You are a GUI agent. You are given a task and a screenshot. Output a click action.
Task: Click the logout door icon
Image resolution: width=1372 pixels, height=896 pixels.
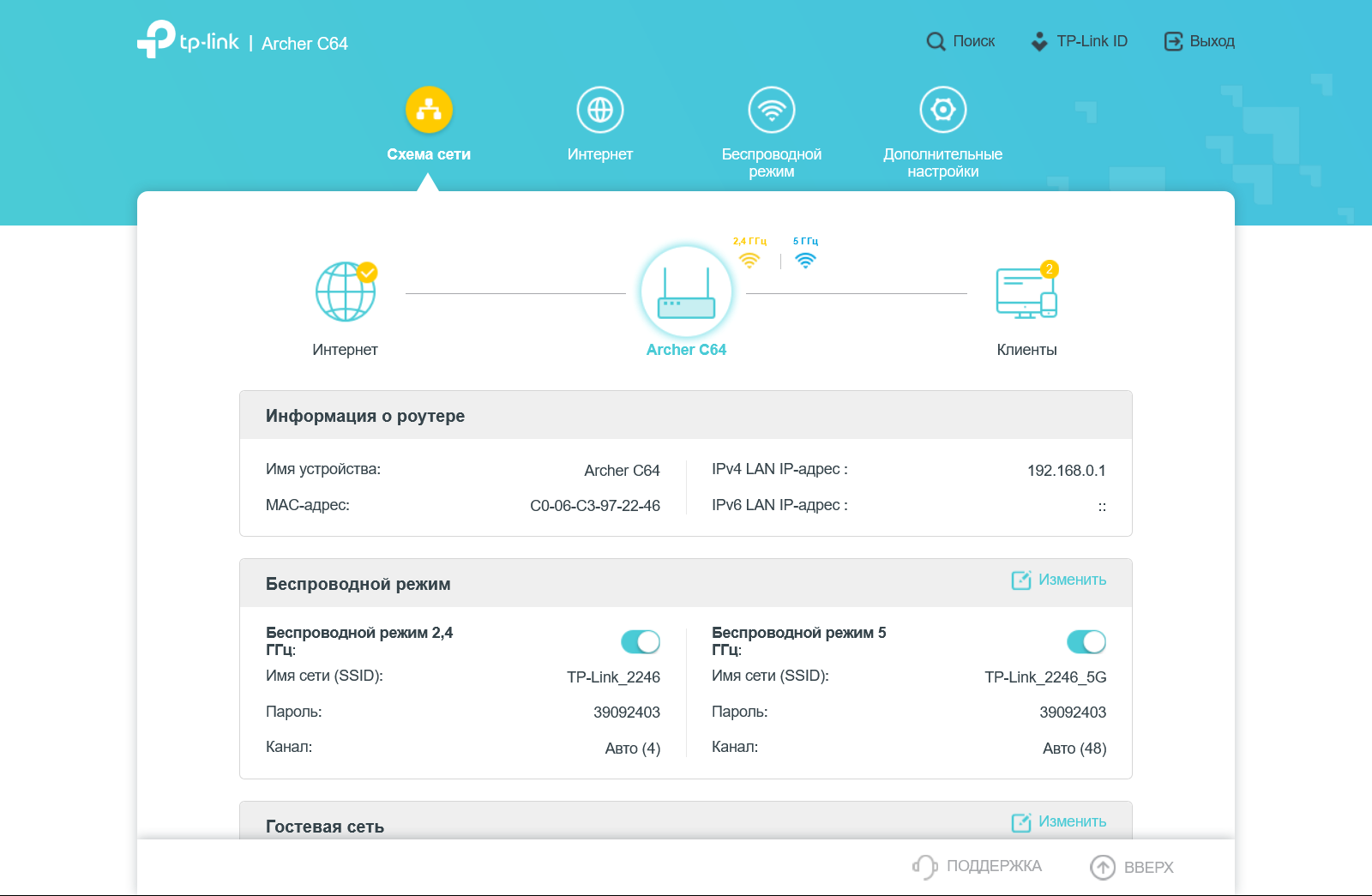tap(1173, 41)
